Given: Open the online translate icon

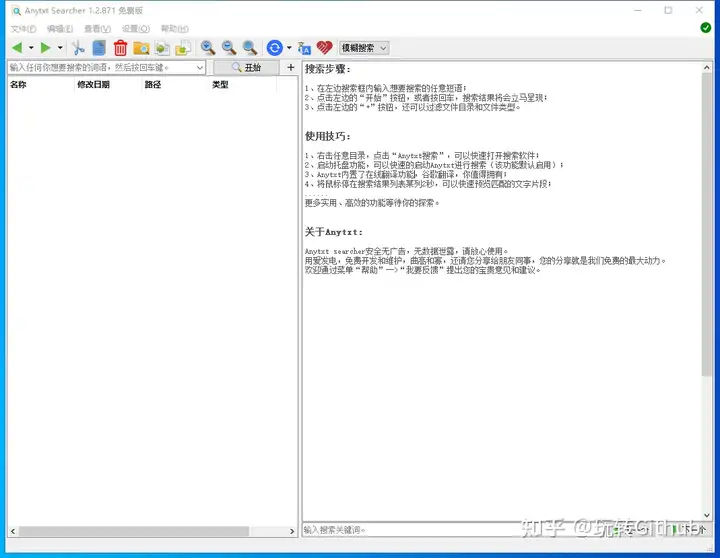Looking at the screenshot, I should pos(304,48).
